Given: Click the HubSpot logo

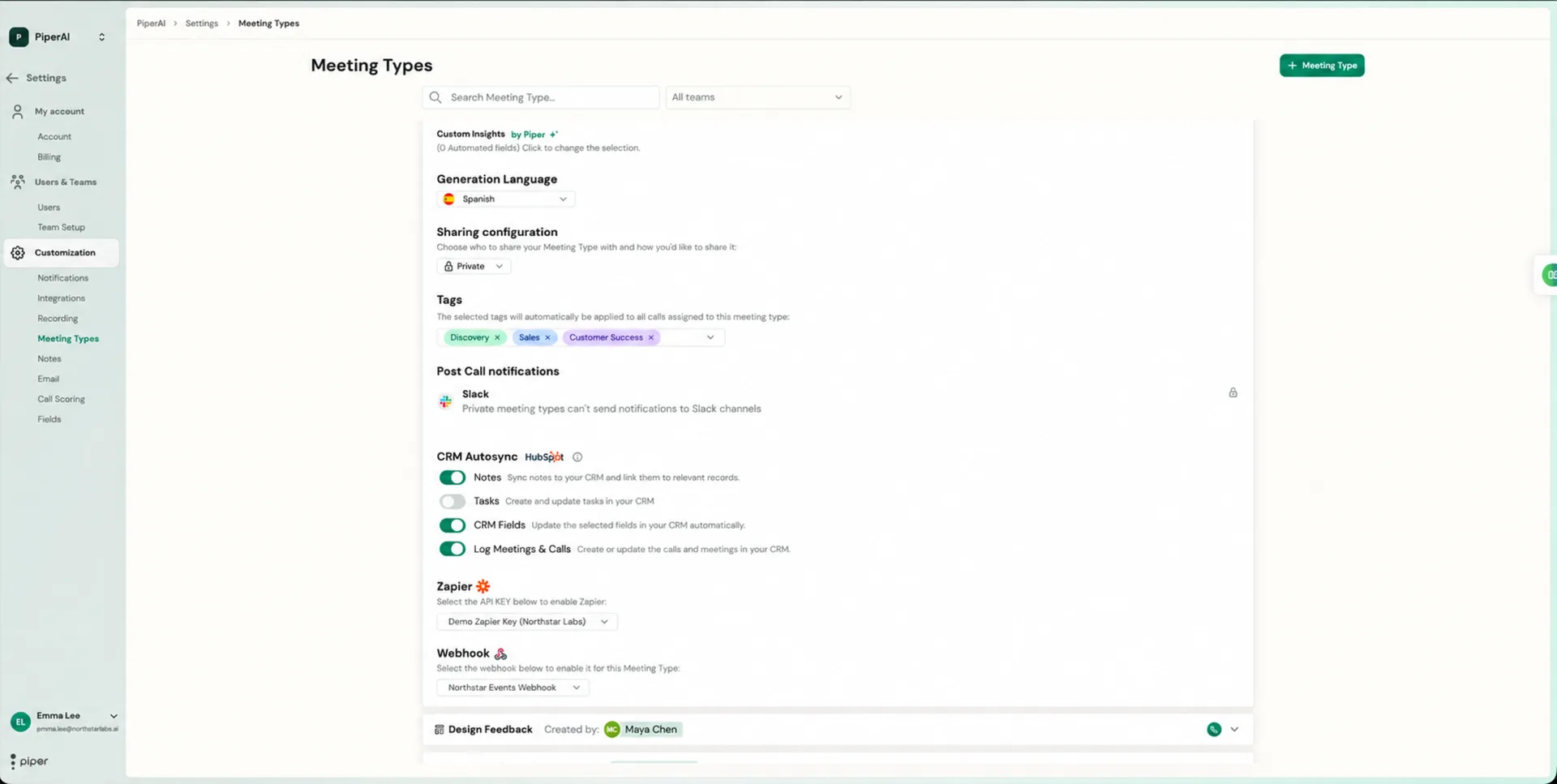Looking at the screenshot, I should [x=544, y=457].
